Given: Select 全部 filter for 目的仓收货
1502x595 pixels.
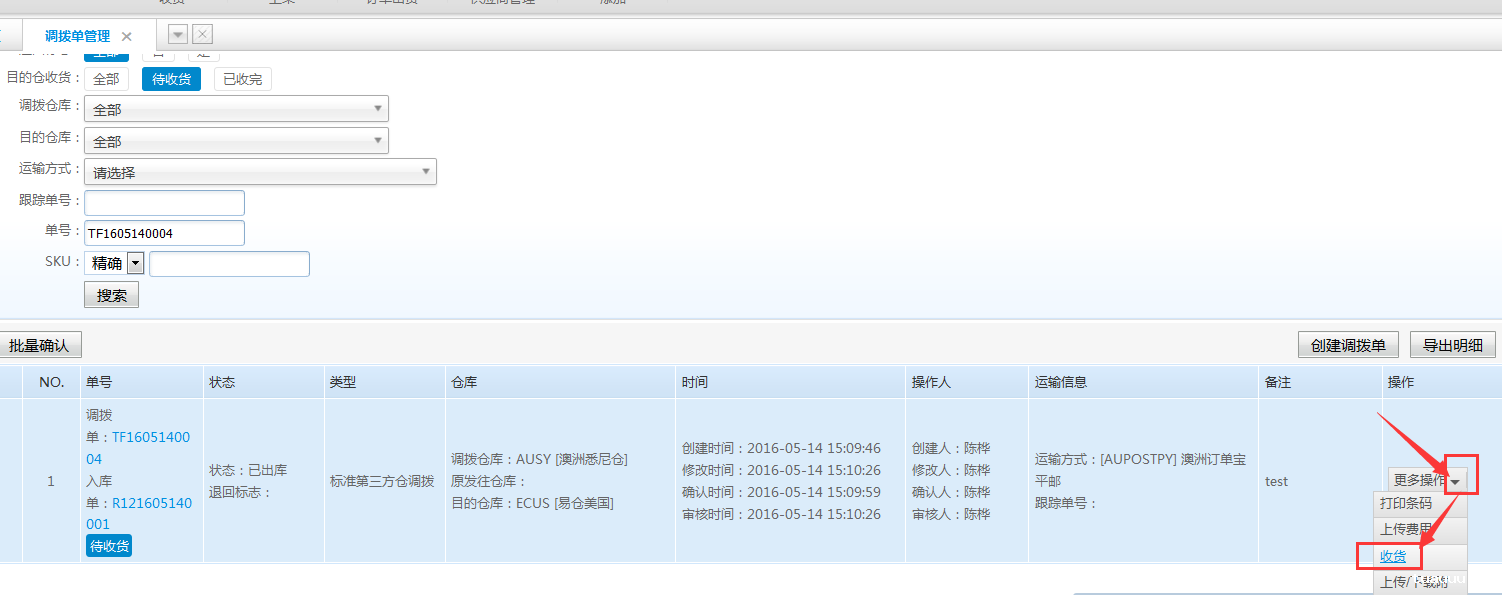Looking at the screenshot, I should (106, 77).
